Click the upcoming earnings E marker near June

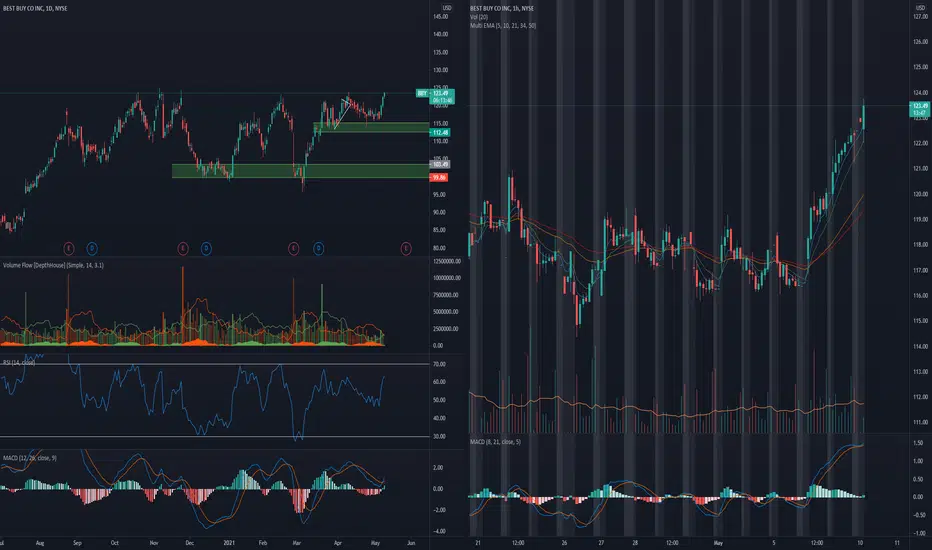(x=406, y=248)
